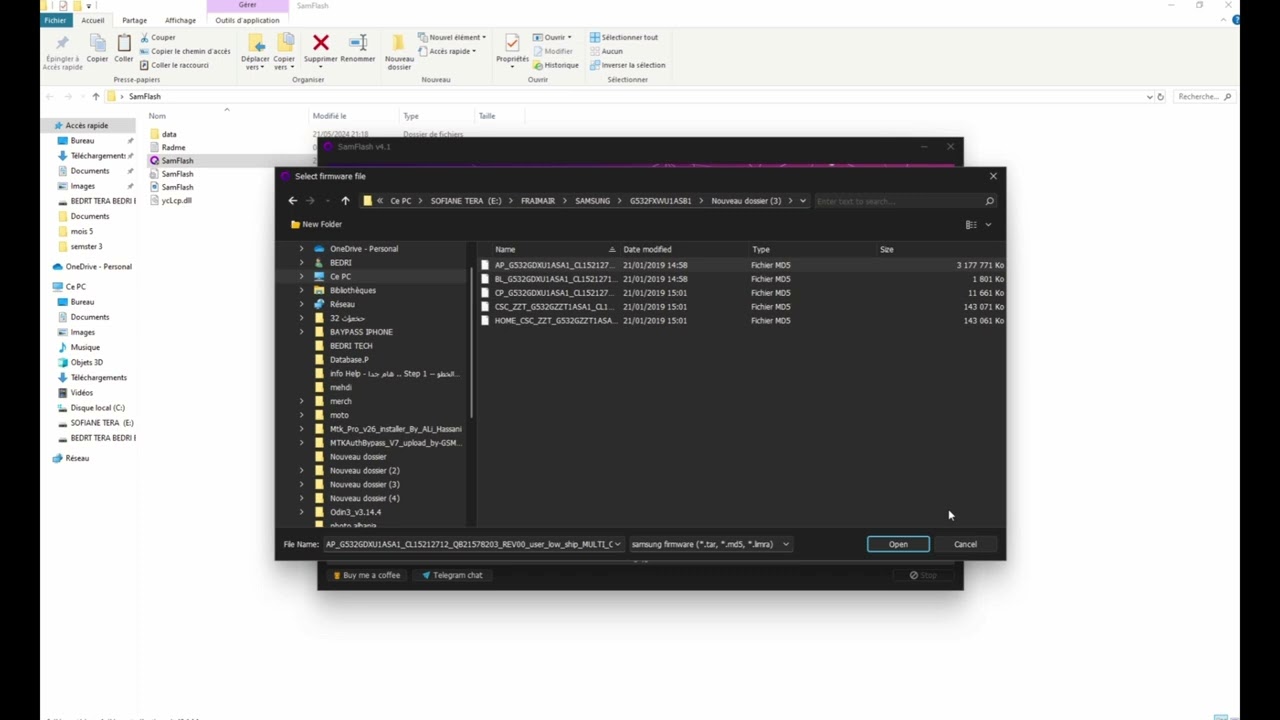
Task: Open path history dropdown in dialog
Action: click(x=802, y=201)
